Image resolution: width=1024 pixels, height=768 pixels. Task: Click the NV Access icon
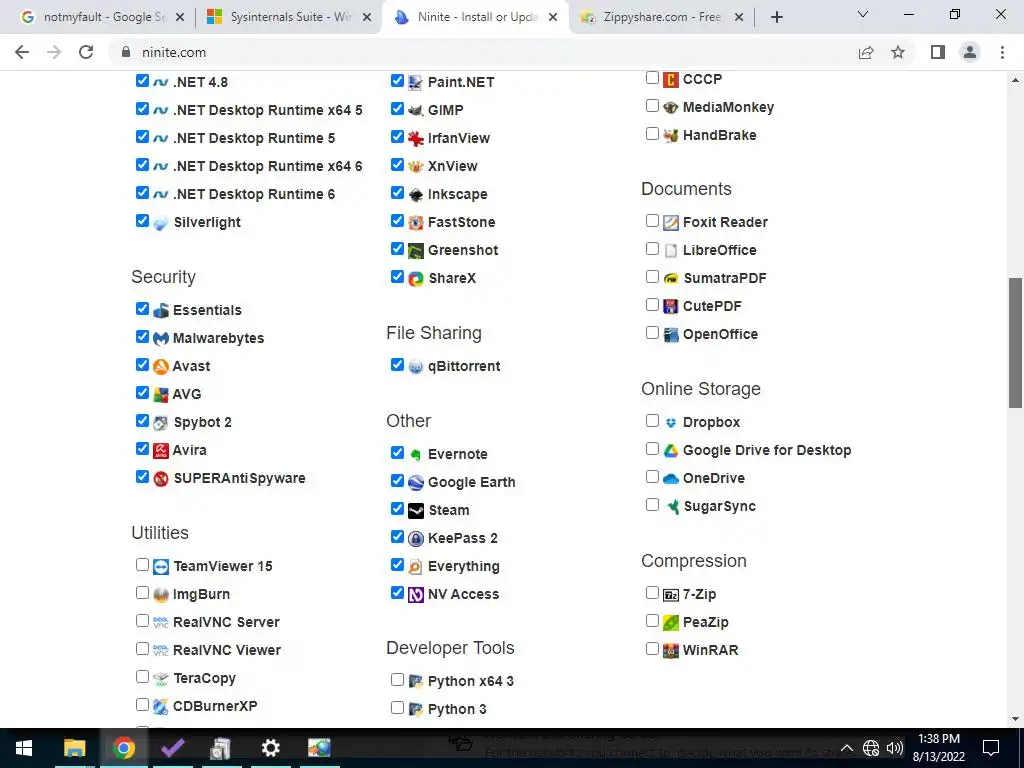click(416, 594)
